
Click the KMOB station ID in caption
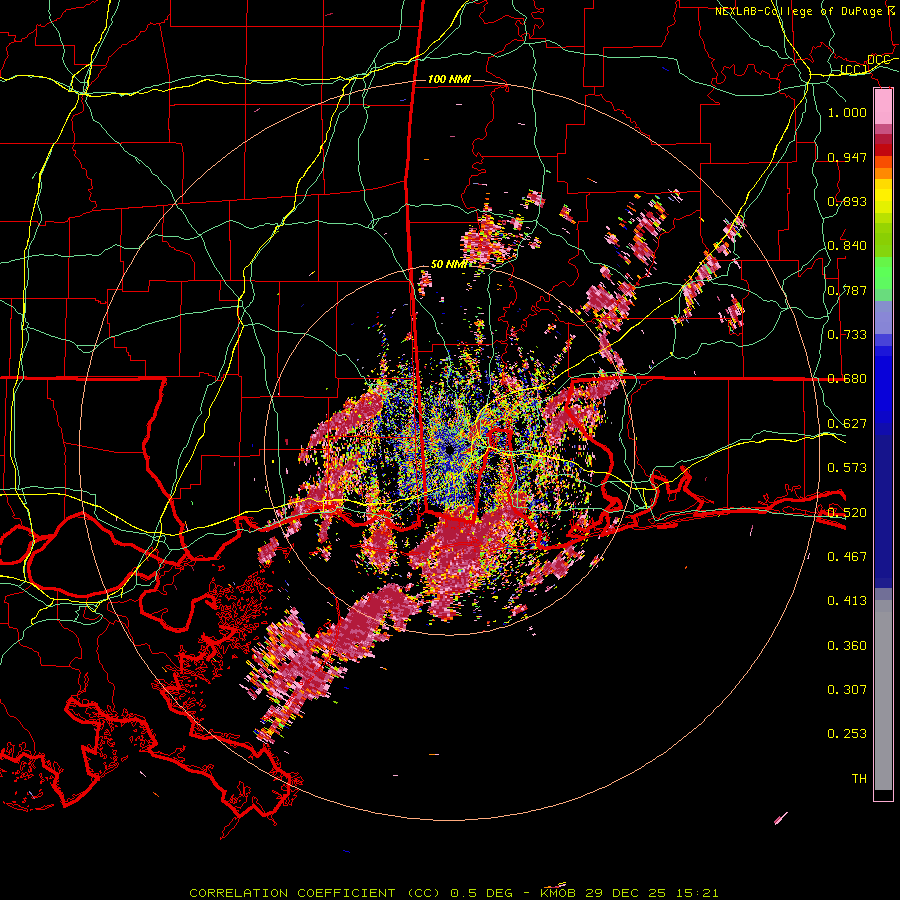[558, 893]
